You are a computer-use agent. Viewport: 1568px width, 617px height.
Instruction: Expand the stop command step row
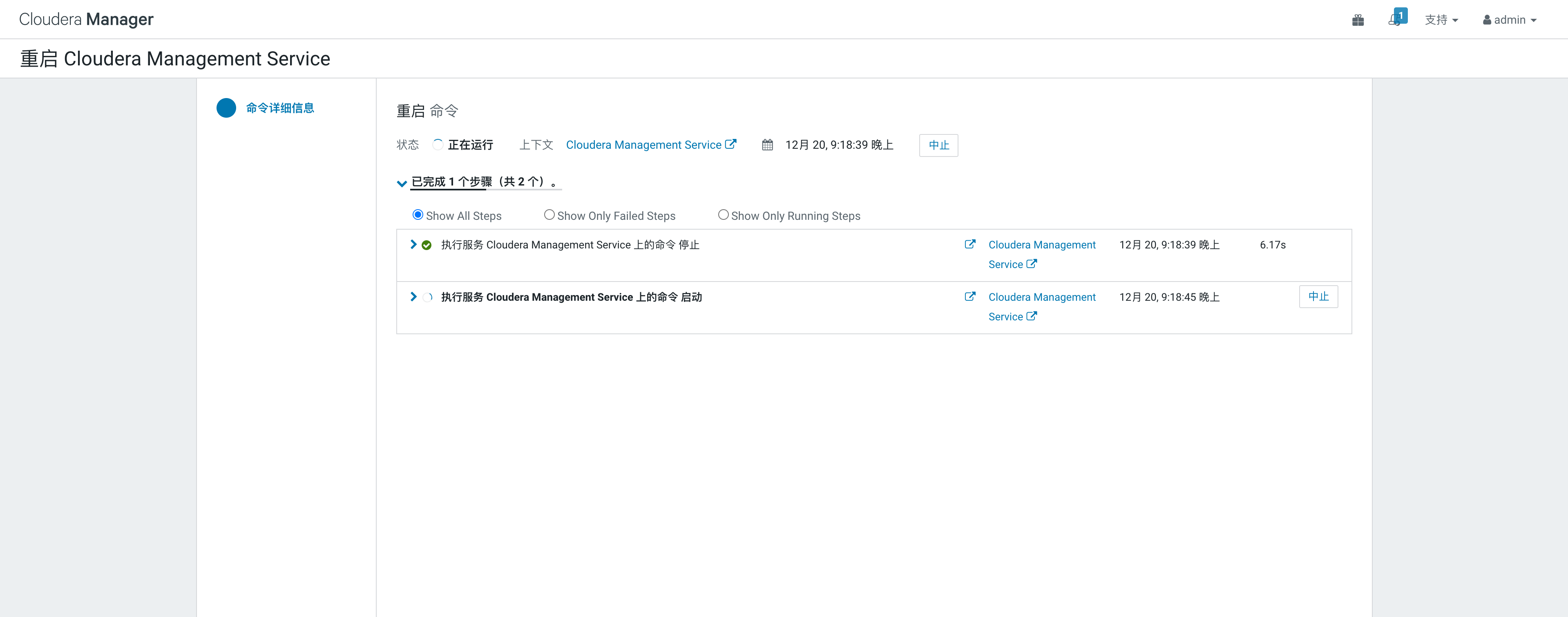tap(413, 244)
